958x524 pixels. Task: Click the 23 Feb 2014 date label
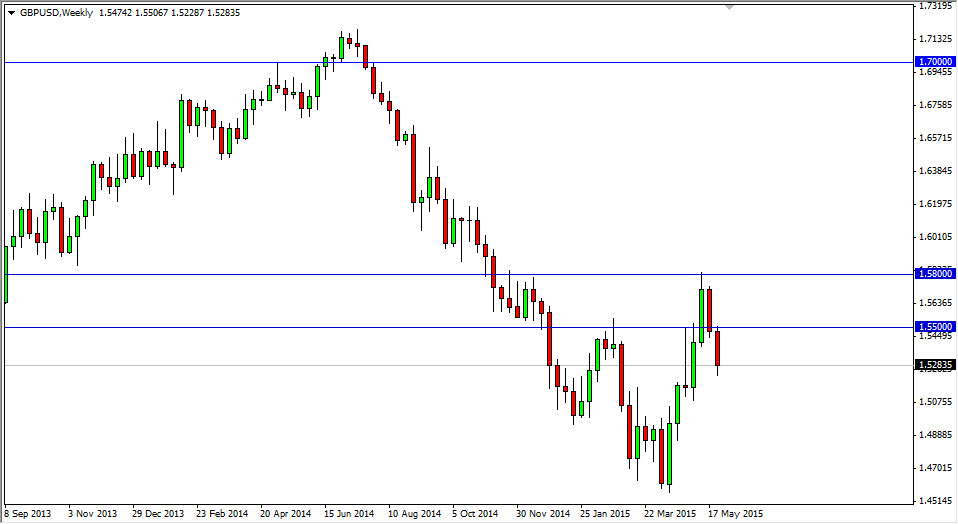coord(222,514)
